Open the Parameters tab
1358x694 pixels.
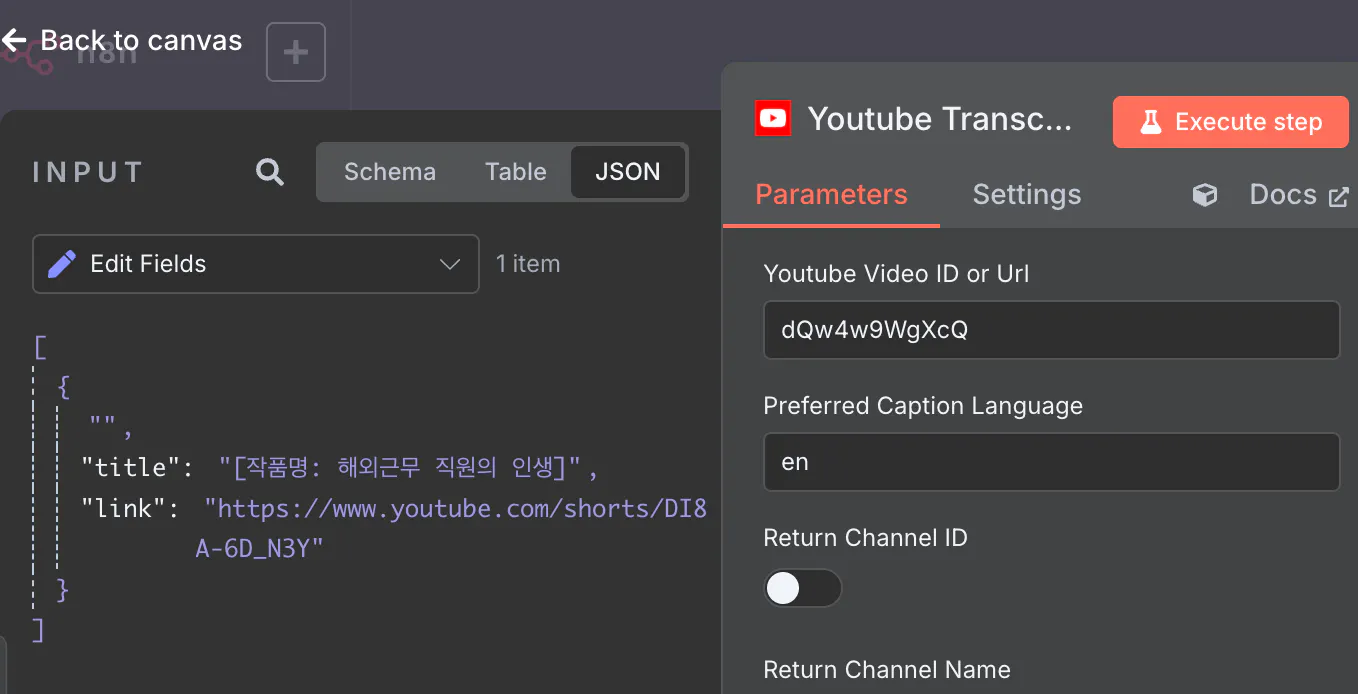click(831, 195)
